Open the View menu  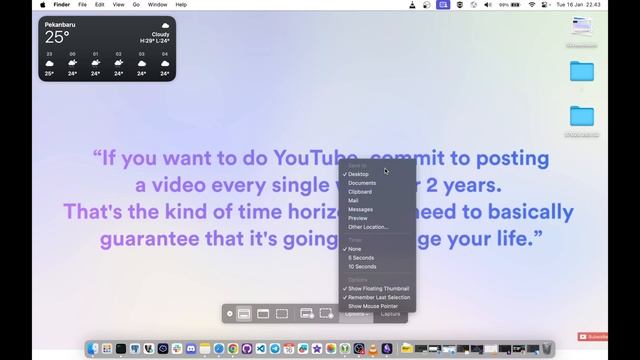(118, 5)
